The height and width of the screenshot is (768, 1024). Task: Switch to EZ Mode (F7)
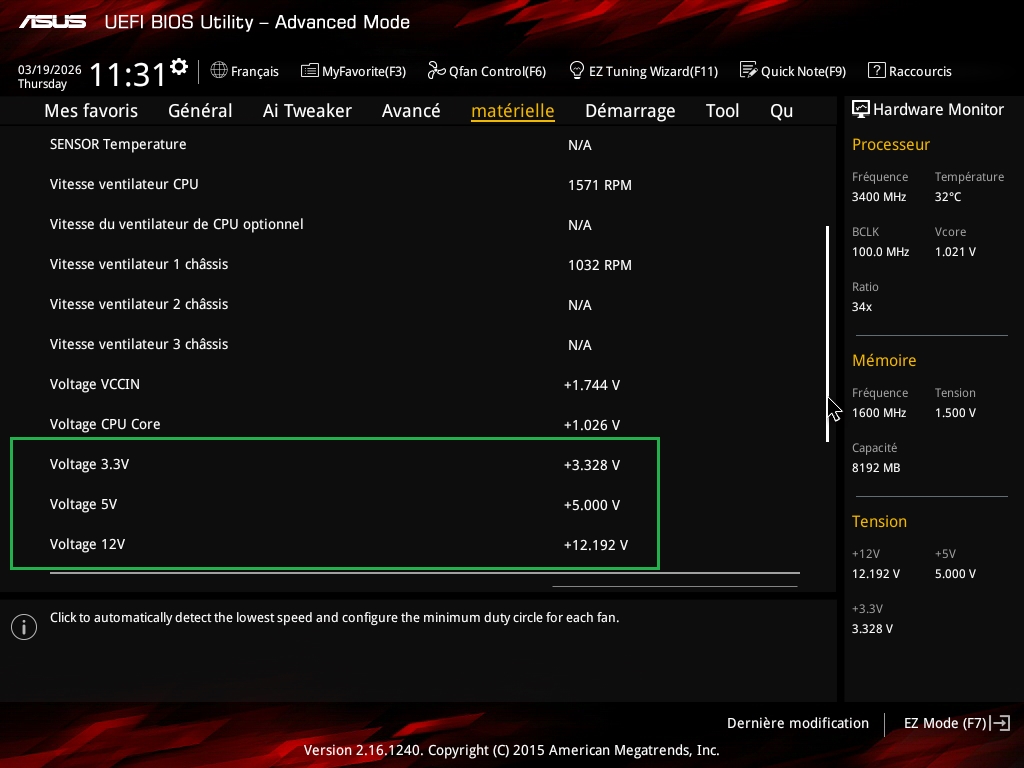(945, 723)
